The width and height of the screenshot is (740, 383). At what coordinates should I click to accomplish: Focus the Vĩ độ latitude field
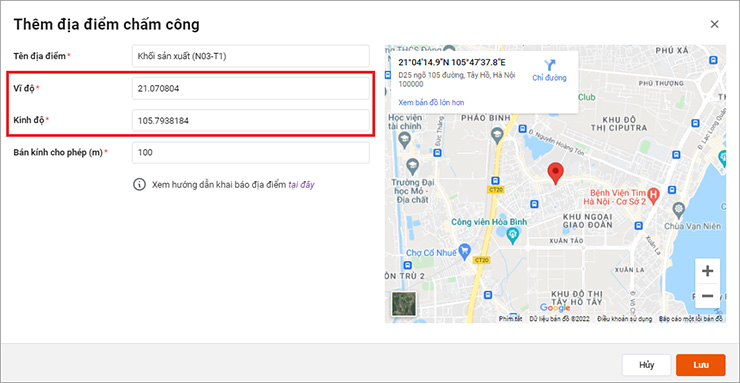(x=251, y=88)
